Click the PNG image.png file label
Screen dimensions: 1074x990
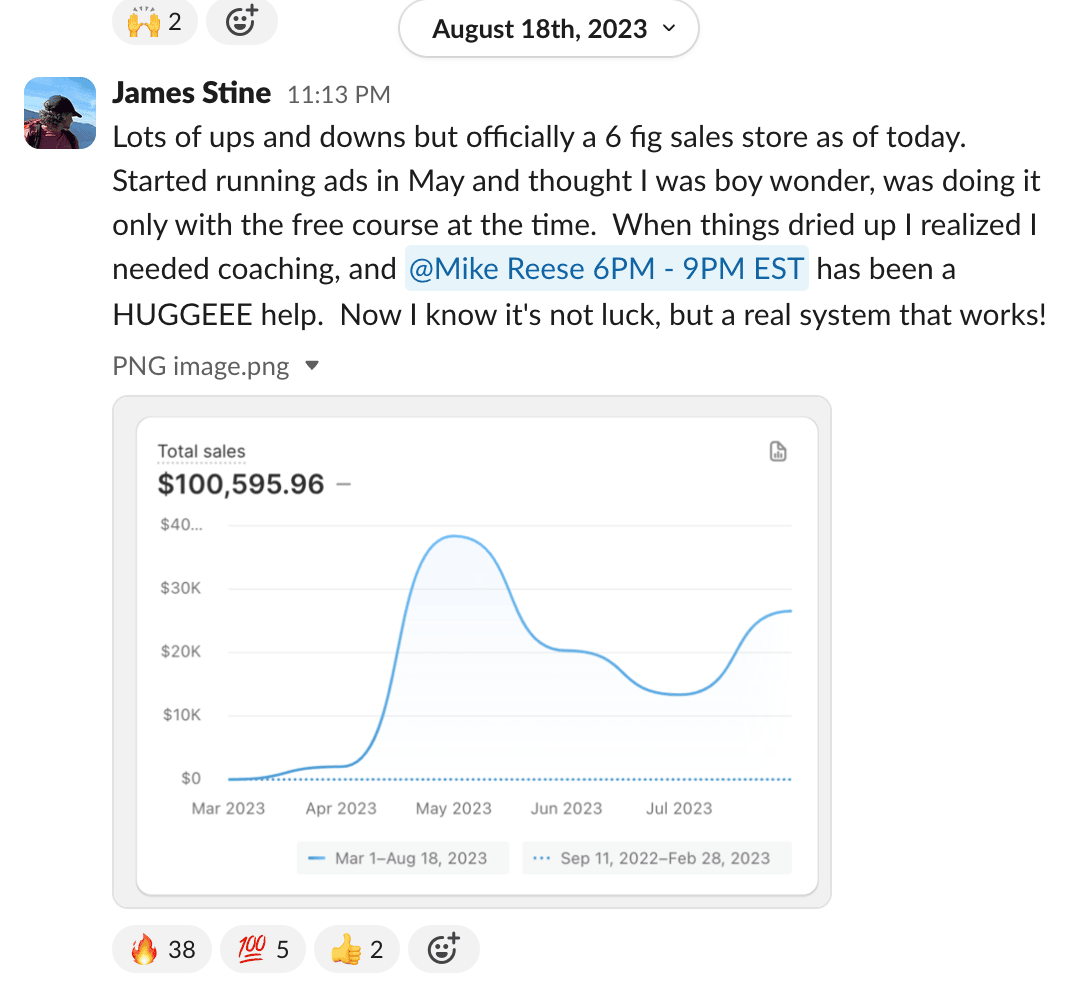pyautogui.click(x=201, y=367)
